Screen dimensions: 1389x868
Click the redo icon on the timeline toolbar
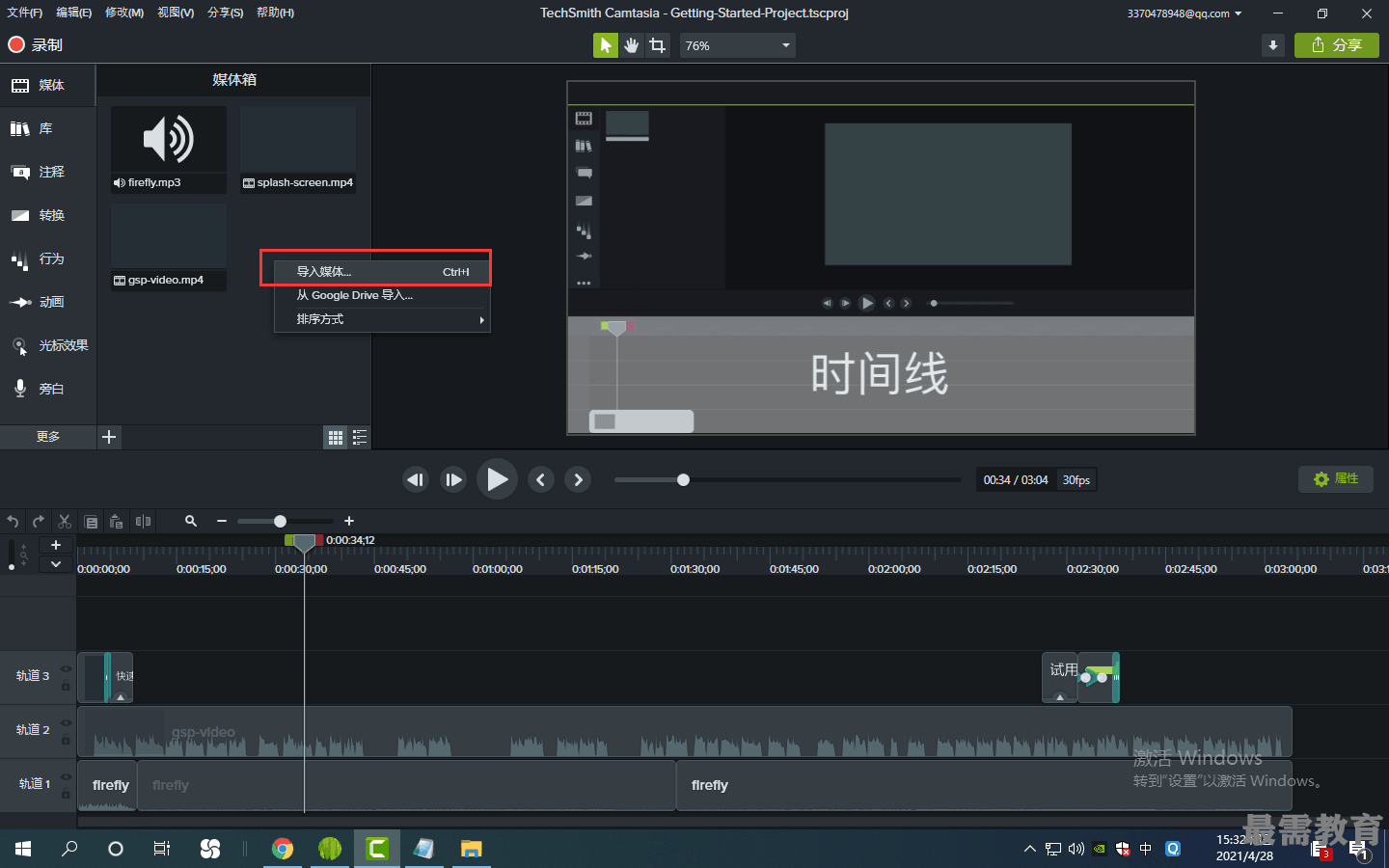[39, 521]
